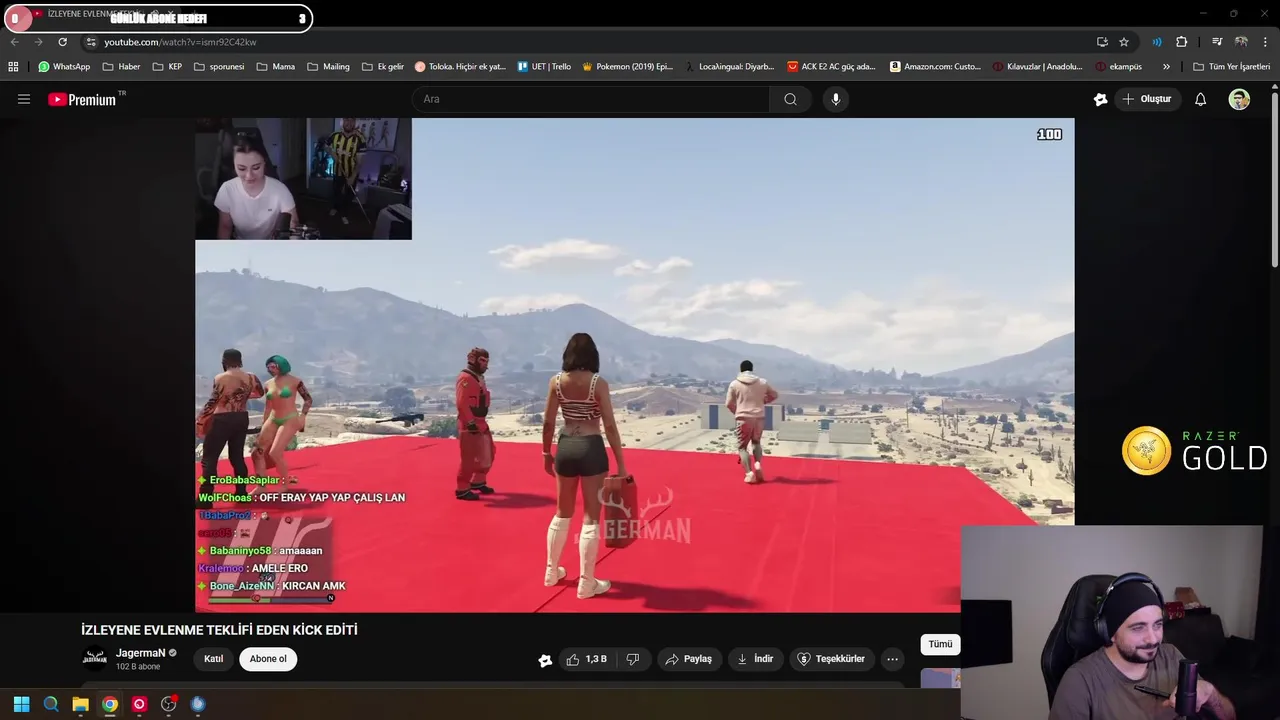Click the YouTube search magnifier button
Screen dimensions: 1280x720
point(790,99)
